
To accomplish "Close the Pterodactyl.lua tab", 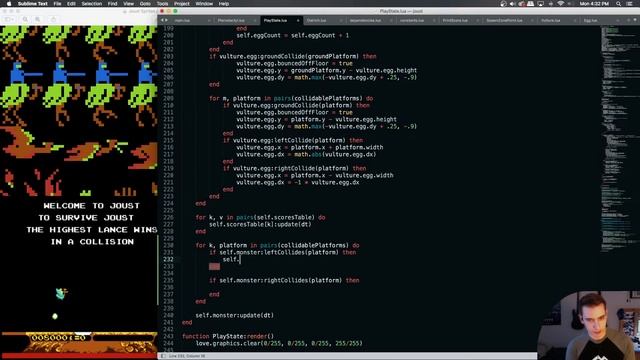I will (x=255, y=20).
